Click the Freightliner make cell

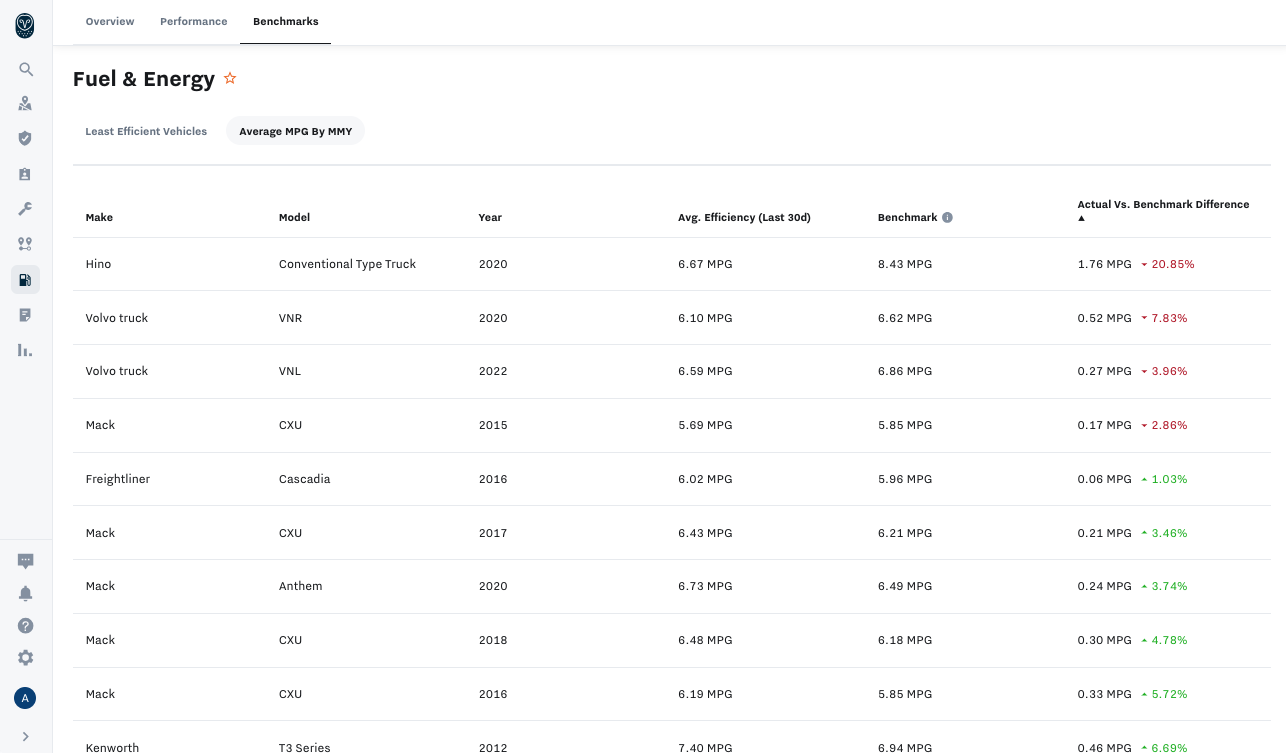[118, 479]
